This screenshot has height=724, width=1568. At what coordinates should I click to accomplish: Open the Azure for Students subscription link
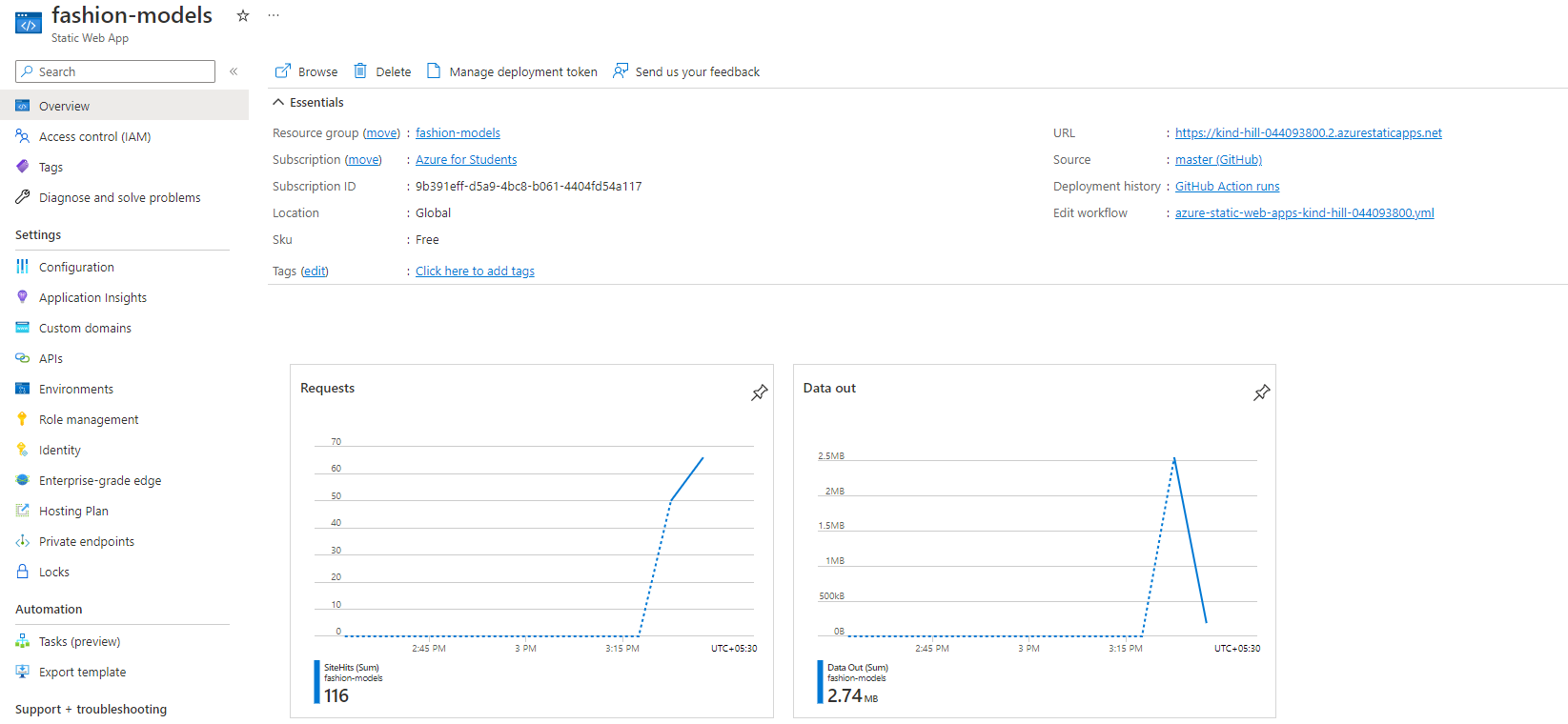(466, 160)
